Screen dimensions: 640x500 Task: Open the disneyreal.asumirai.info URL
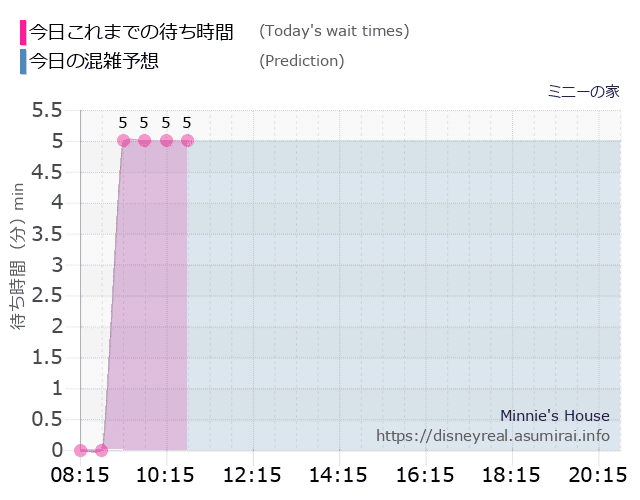tap(493, 436)
